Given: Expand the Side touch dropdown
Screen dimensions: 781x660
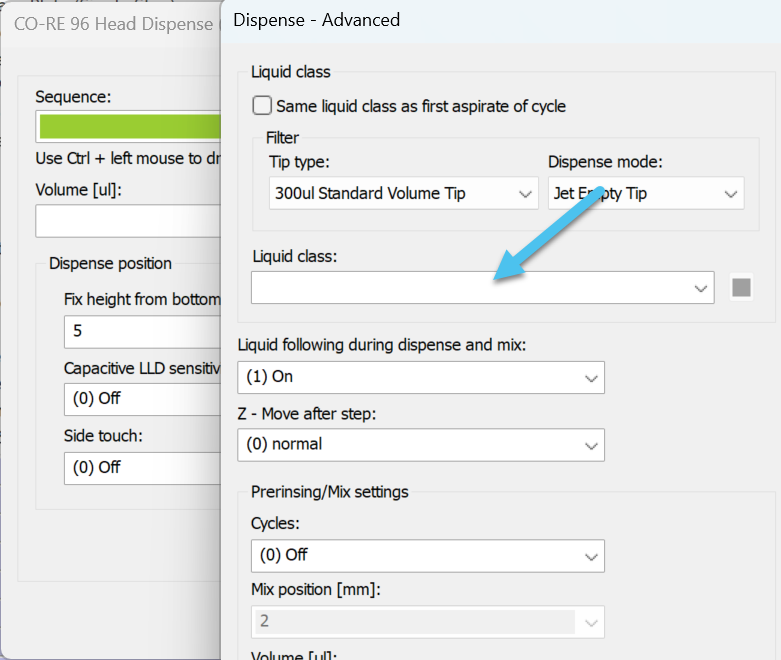Looking at the screenshot, I should coord(142,467).
